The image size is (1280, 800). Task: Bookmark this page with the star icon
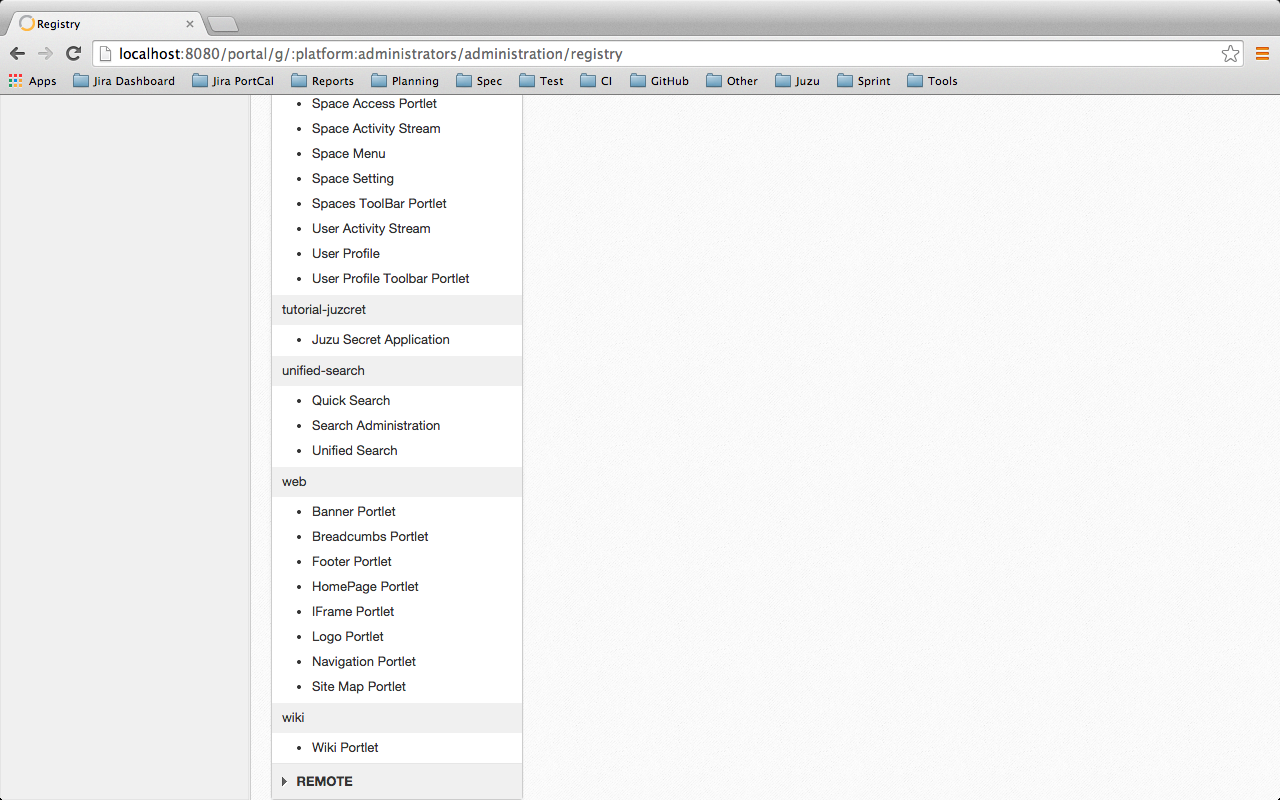click(x=1230, y=54)
